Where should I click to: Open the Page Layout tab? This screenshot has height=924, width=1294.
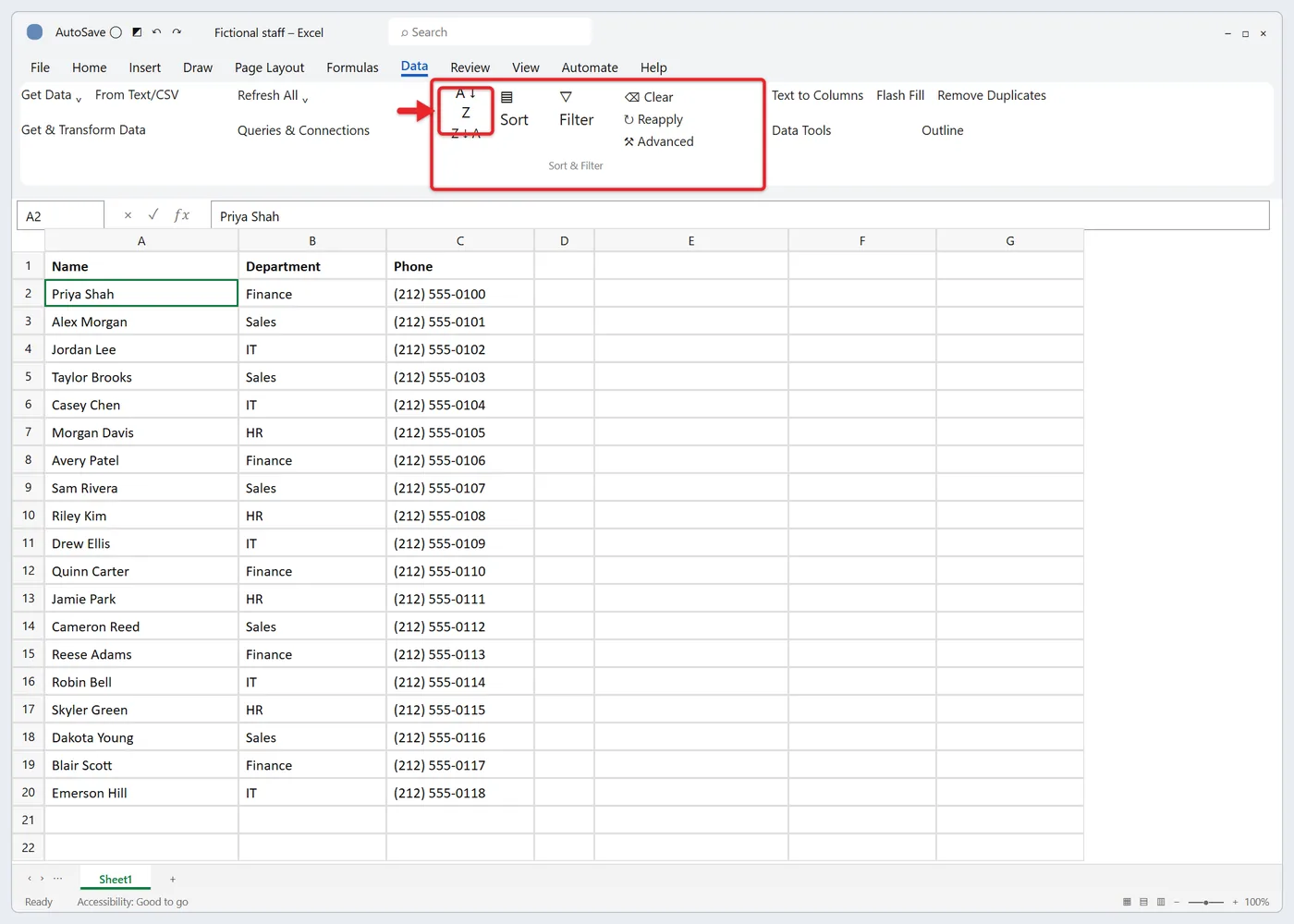pos(269,67)
